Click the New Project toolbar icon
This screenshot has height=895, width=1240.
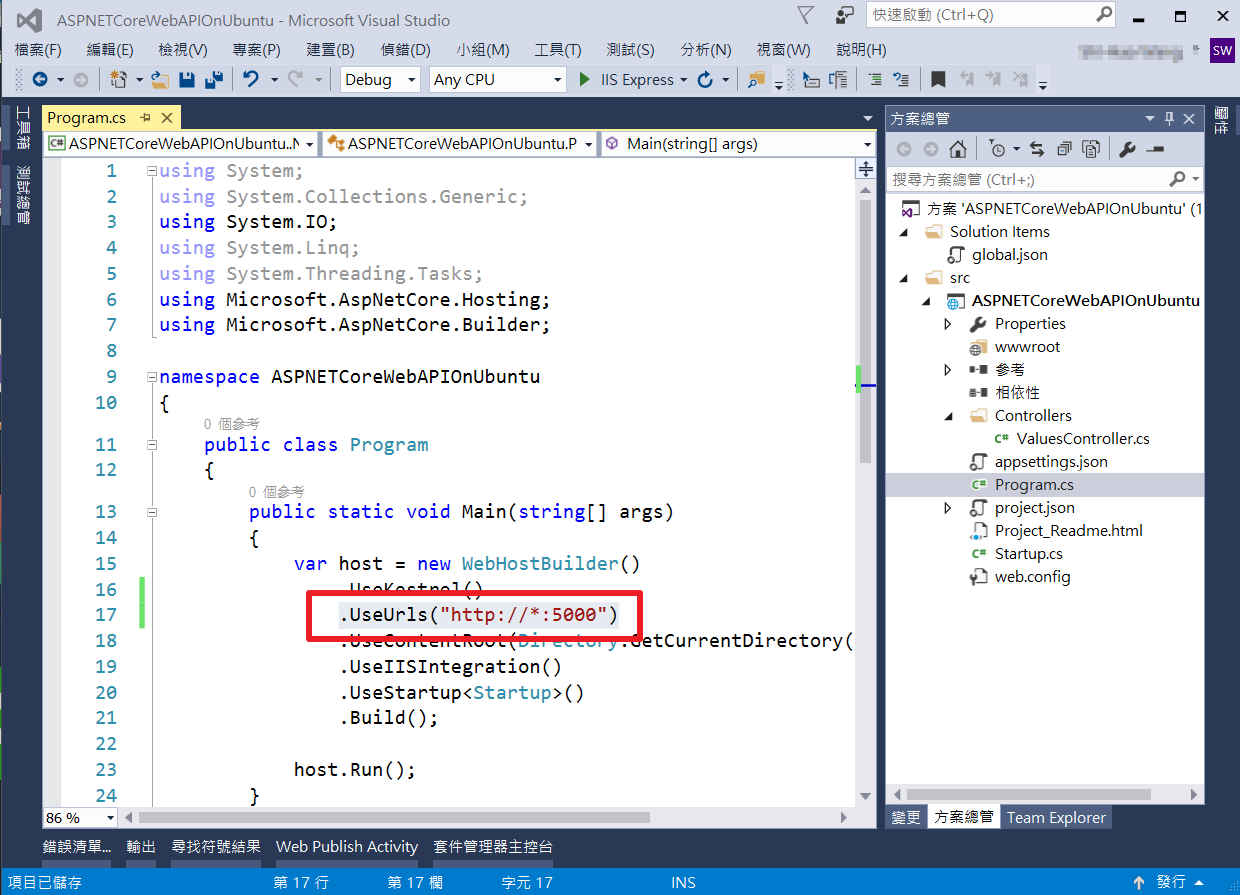click(118, 80)
